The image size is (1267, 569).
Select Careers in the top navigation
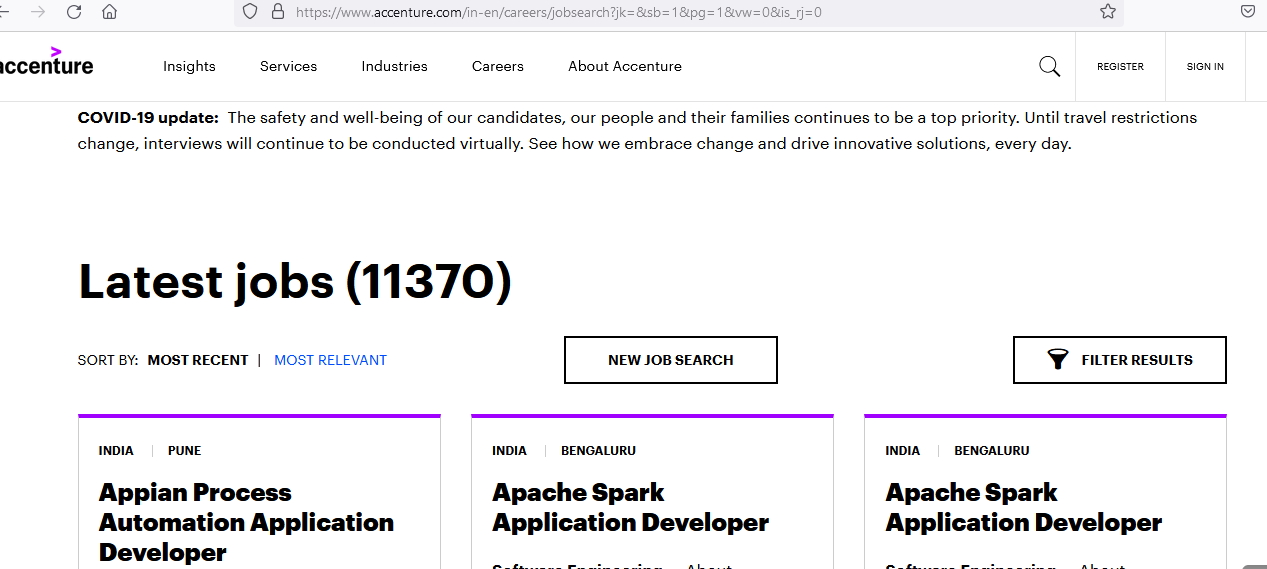(x=498, y=66)
